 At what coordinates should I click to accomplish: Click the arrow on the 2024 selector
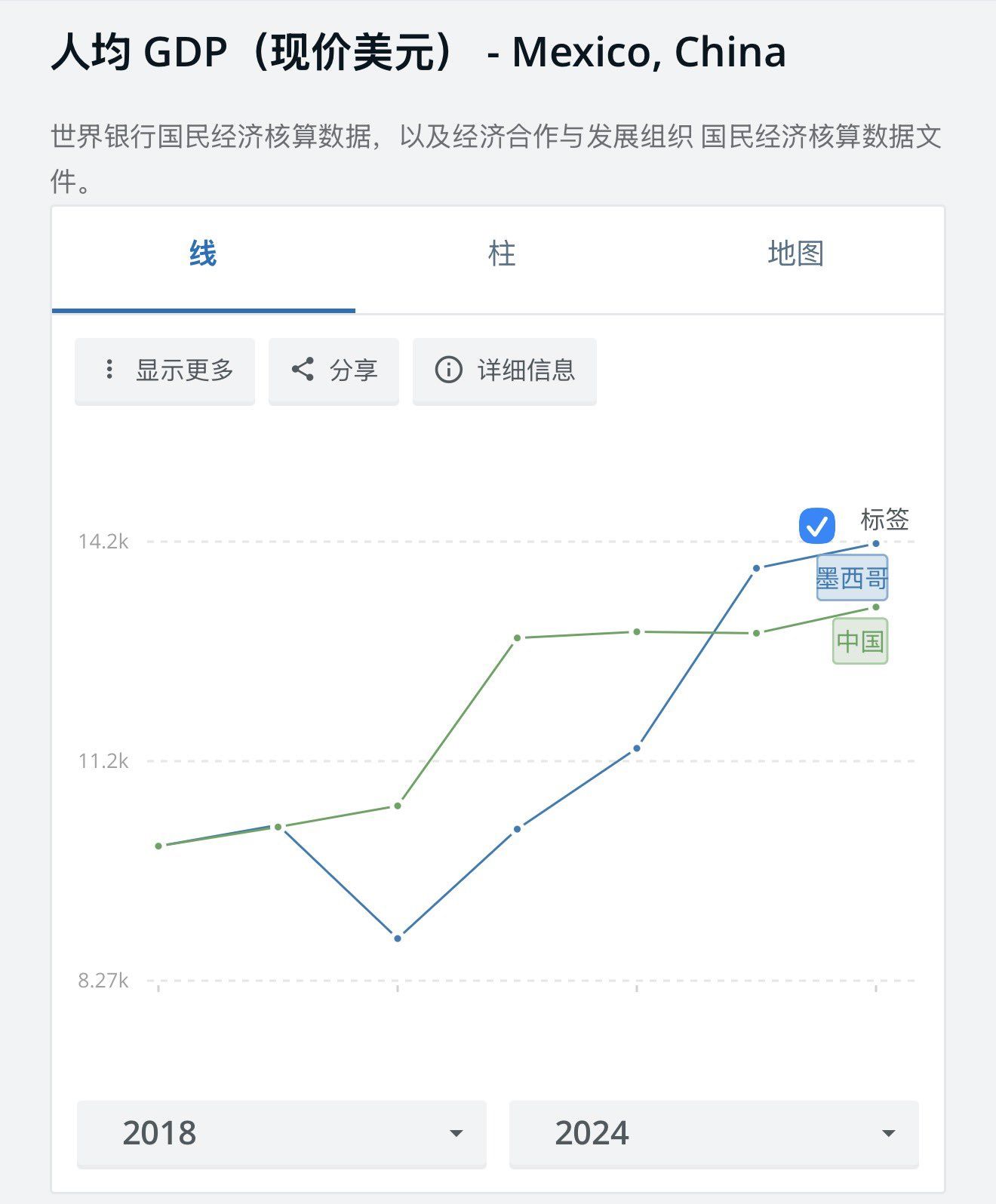(888, 1133)
